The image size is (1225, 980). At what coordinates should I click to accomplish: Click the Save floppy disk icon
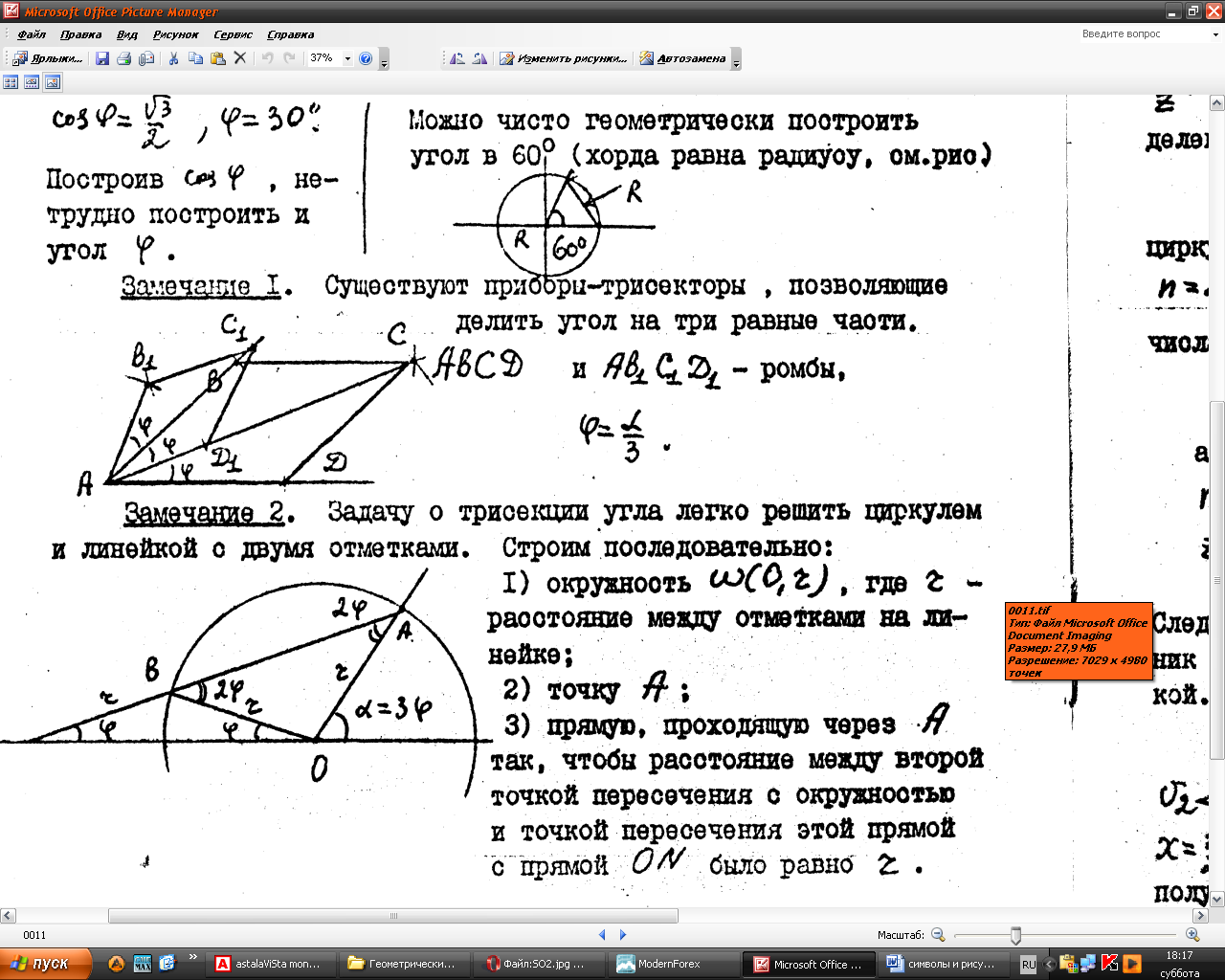[x=102, y=58]
